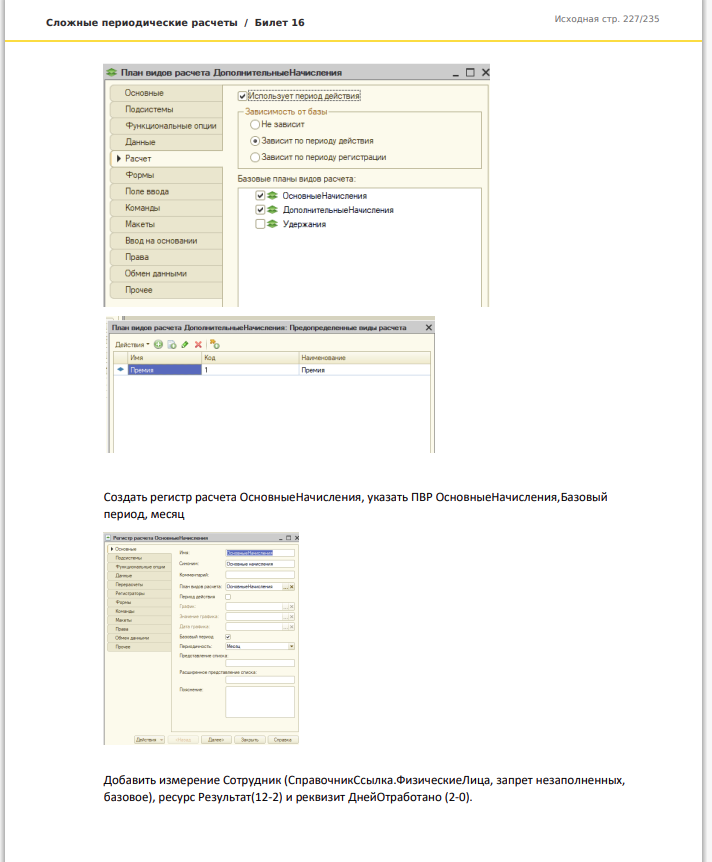
Task: Uncheck ОсновныеНачисления in base plans list
Action: point(260,196)
